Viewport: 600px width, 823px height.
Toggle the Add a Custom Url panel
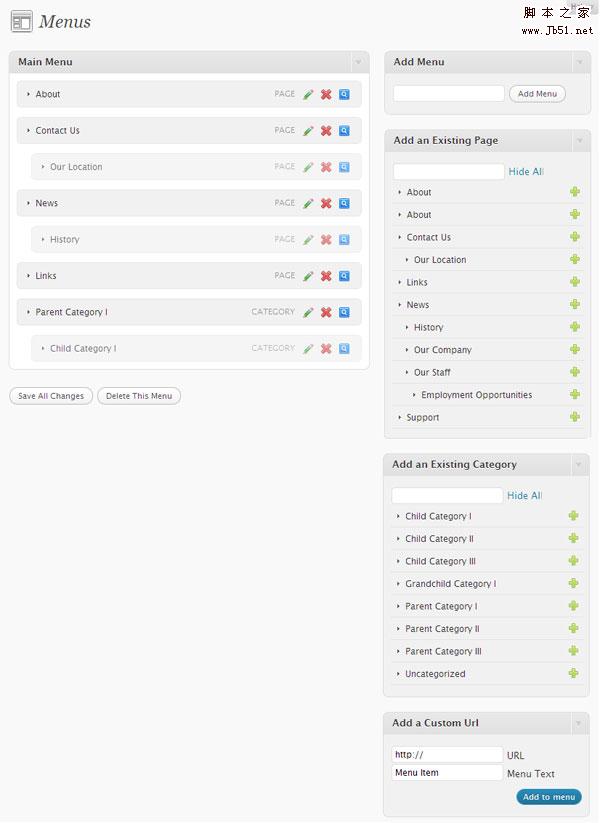pyautogui.click(x=579, y=723)
